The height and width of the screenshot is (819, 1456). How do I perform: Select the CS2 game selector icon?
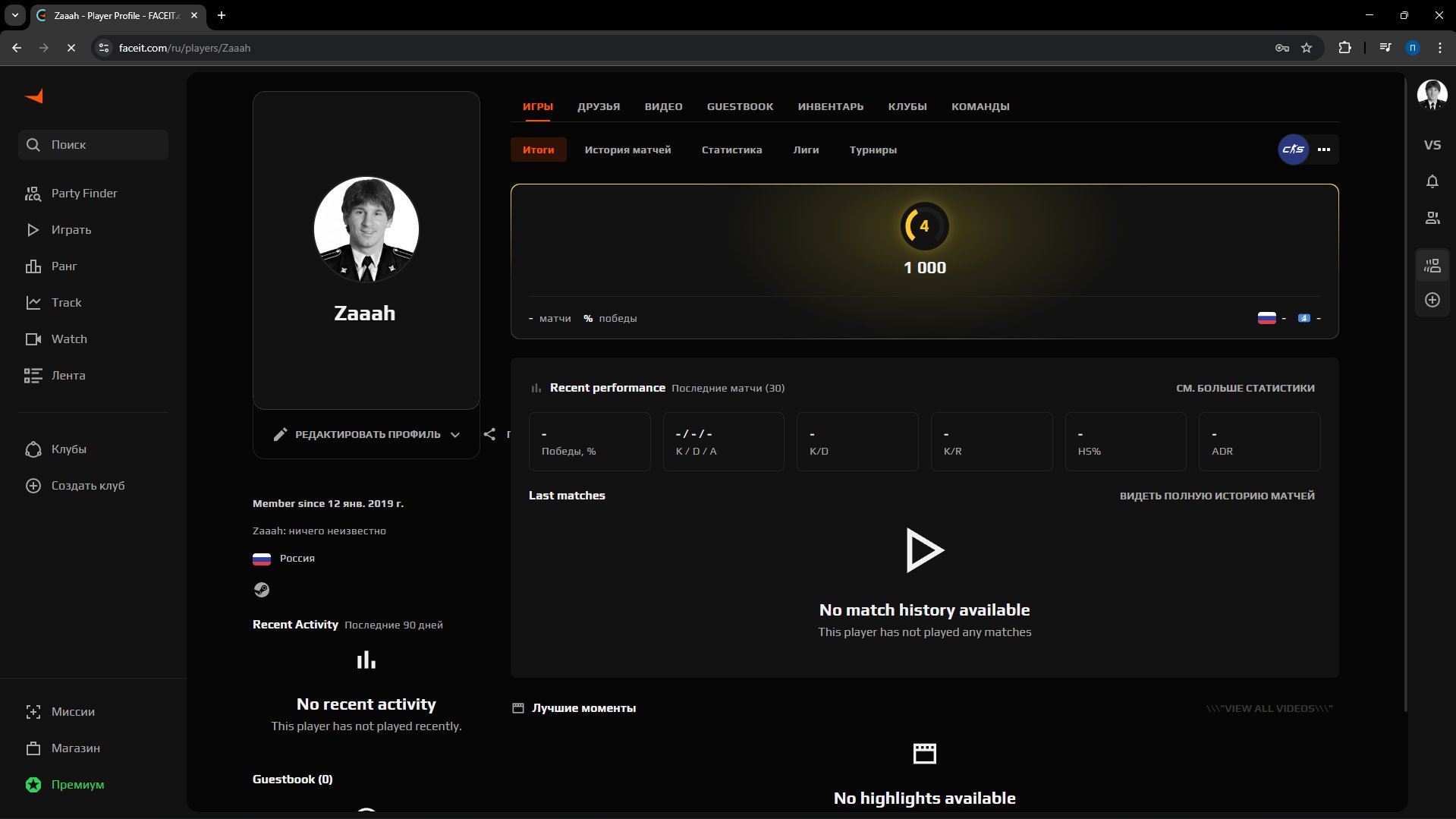click(1293, 150)
